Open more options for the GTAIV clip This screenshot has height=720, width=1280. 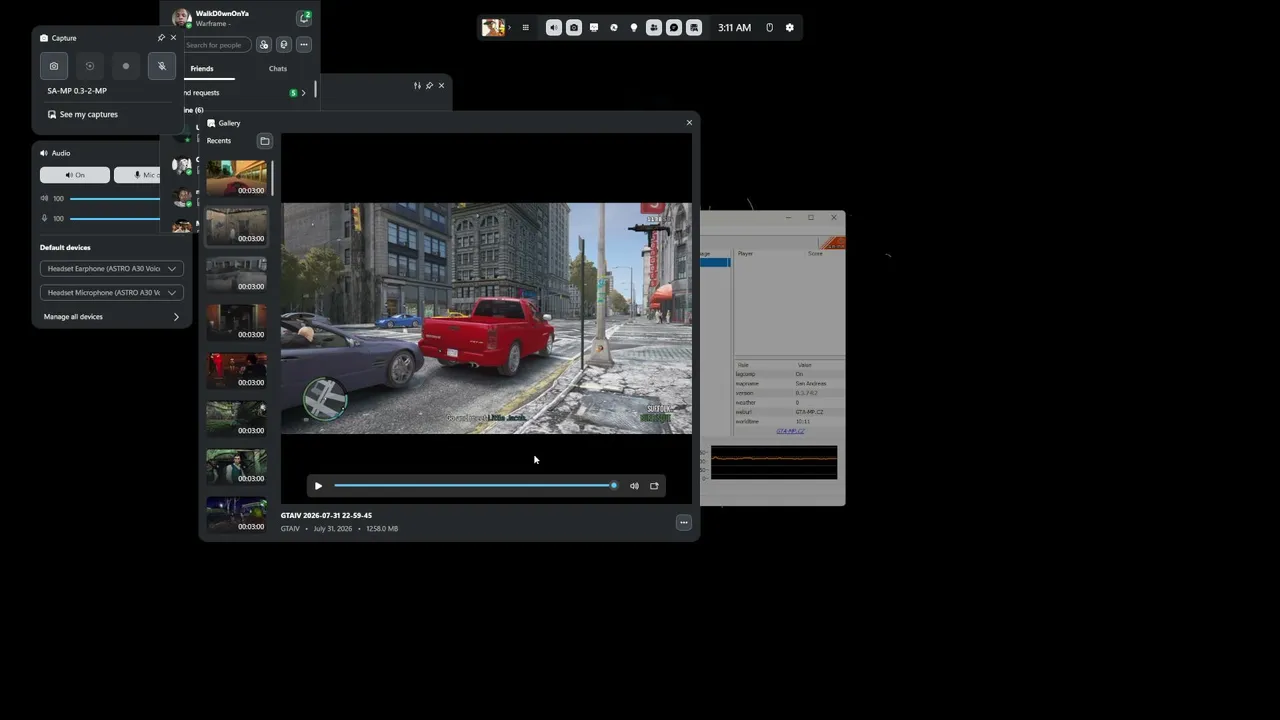click(684, 522)
